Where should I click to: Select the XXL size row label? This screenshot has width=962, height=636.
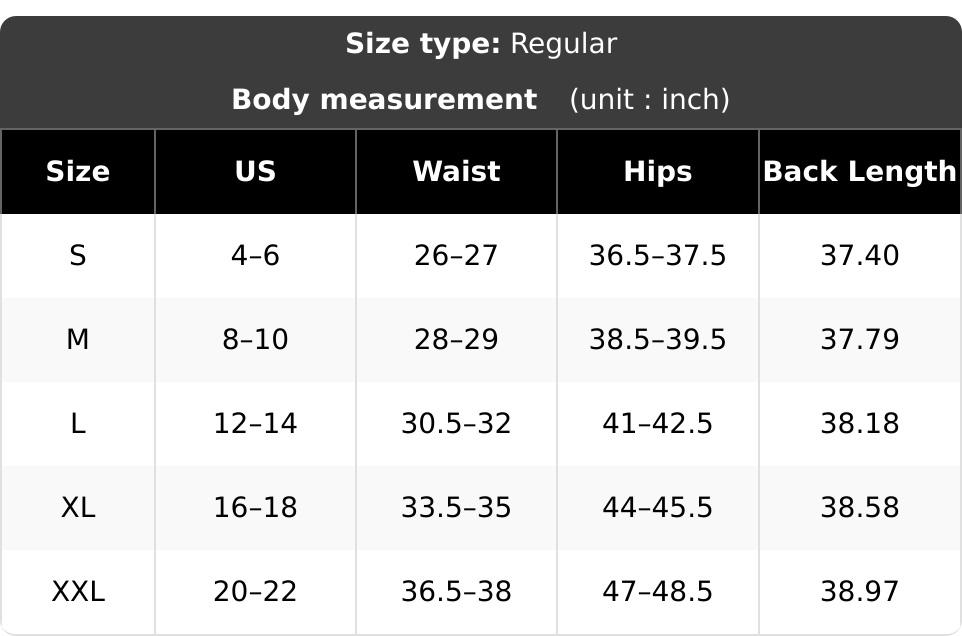pos(78,592)
